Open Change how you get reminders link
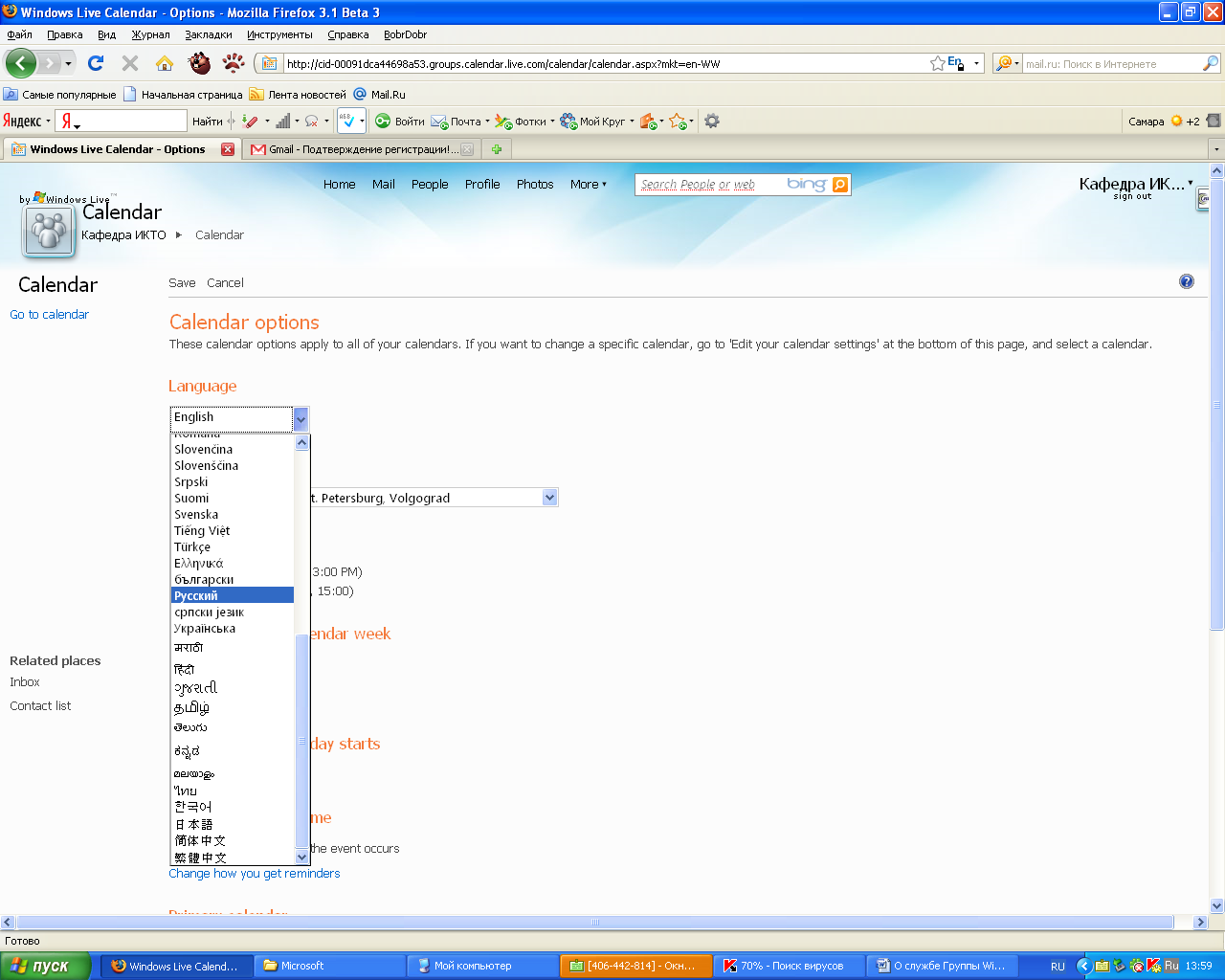 pos(255,874)
